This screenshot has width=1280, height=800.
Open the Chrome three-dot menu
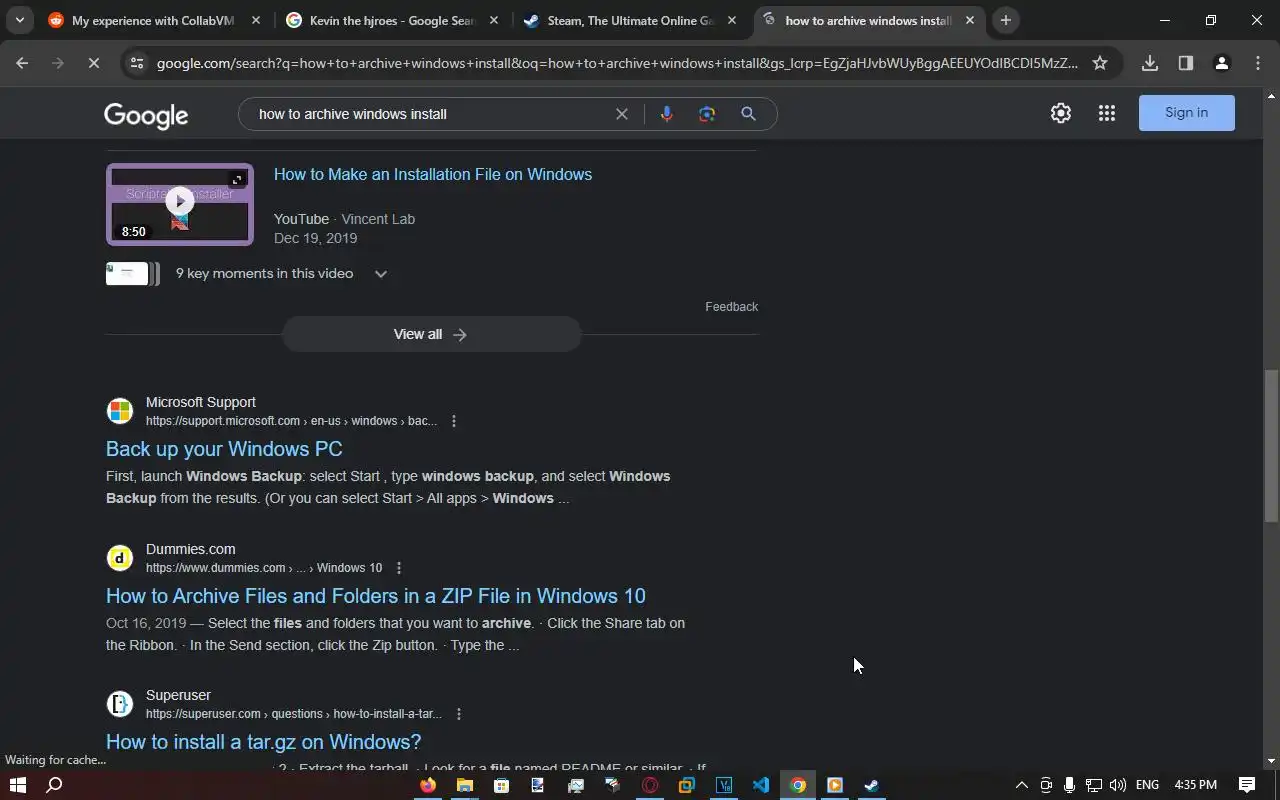click(1258, 63)
